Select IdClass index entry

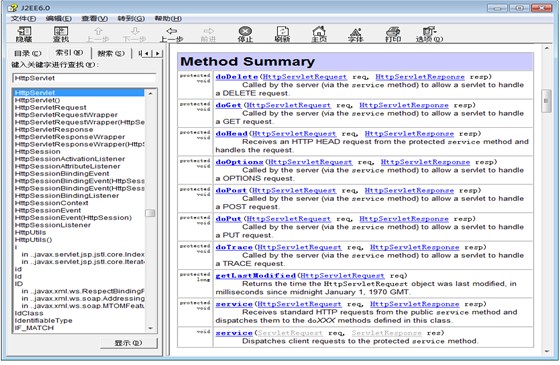click(x=29, y=313)
